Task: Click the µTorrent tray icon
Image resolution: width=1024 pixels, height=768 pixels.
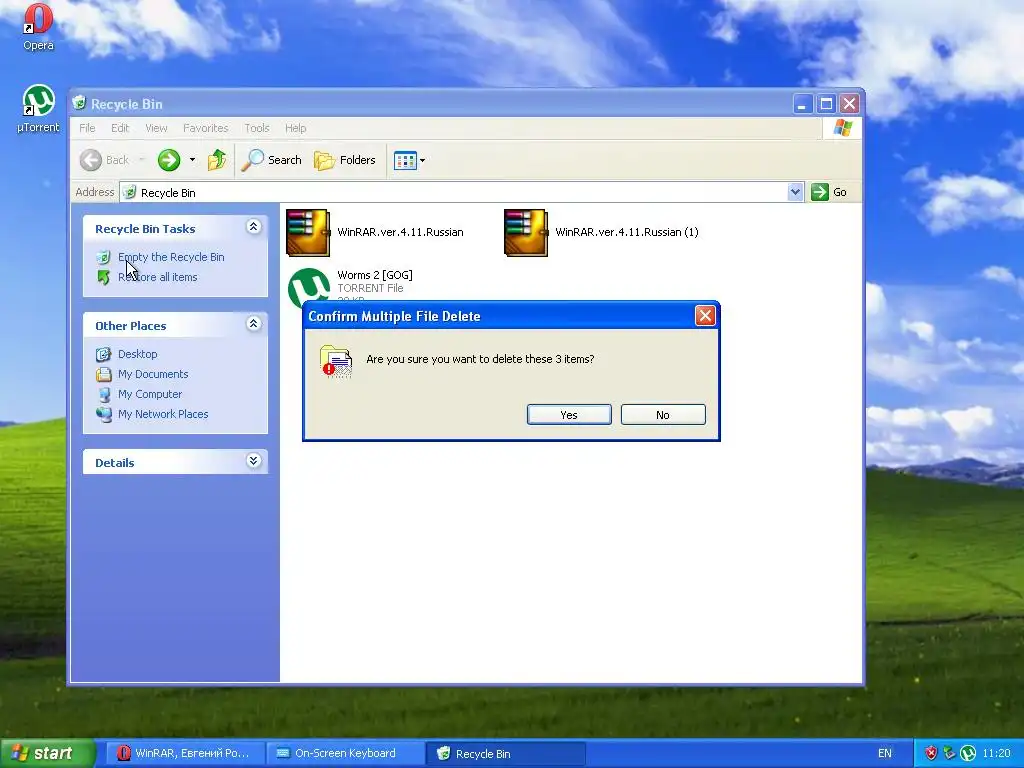Action: point(968,753)
